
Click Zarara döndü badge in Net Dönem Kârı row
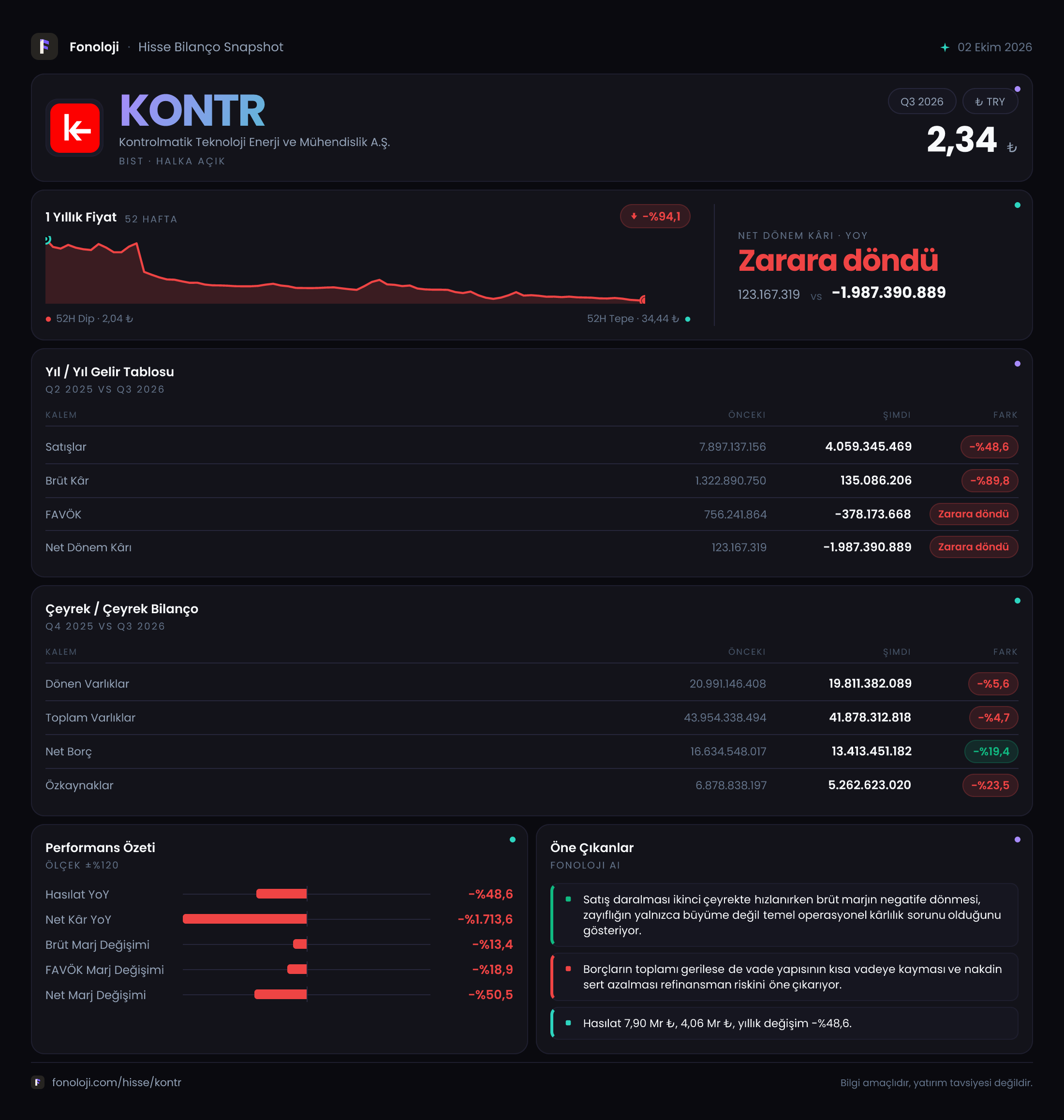(973, 546)
